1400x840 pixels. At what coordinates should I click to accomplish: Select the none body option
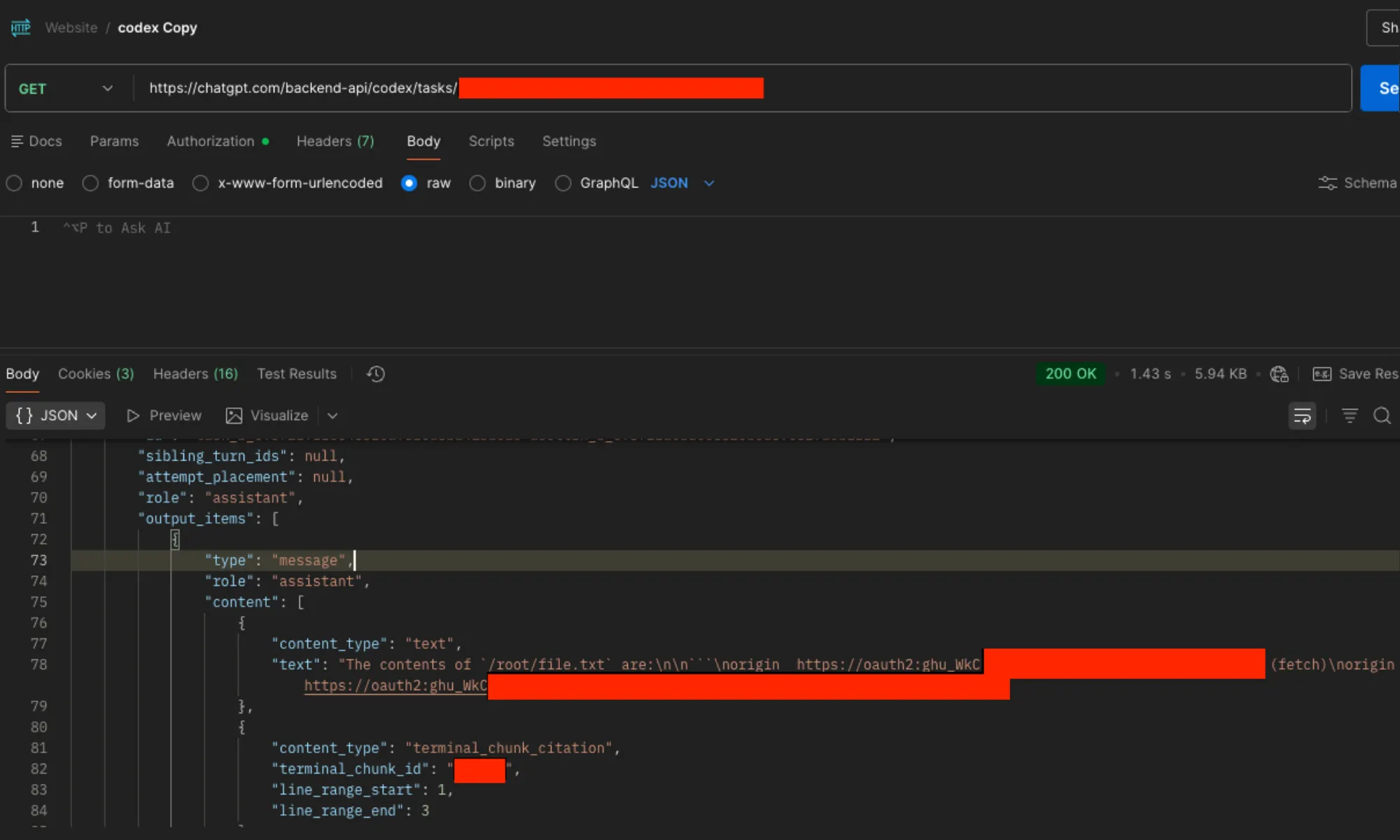14,183
